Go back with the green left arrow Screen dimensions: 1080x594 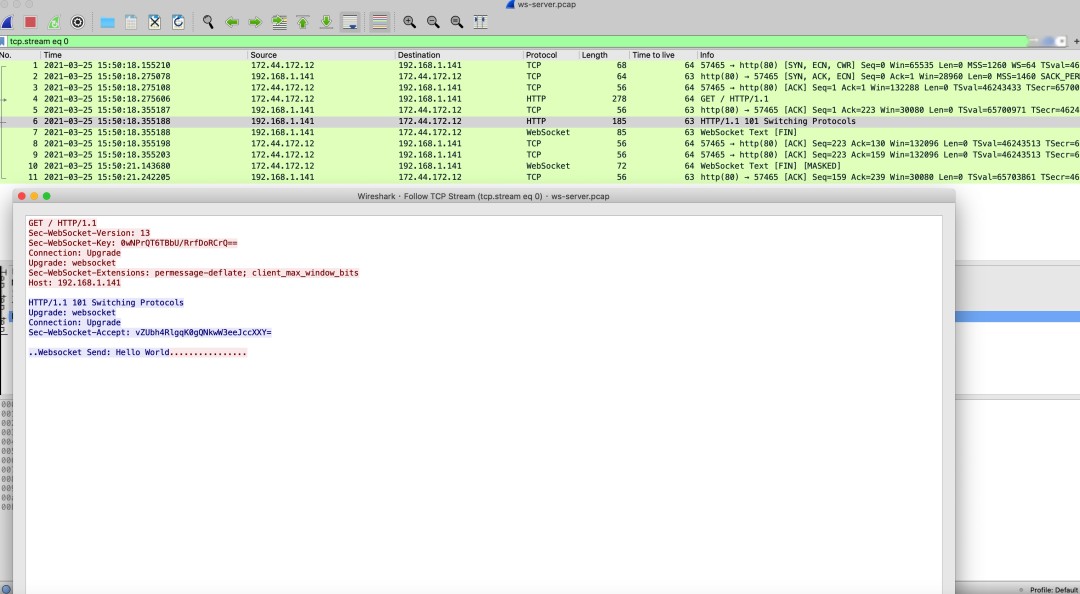coord(232,21)
